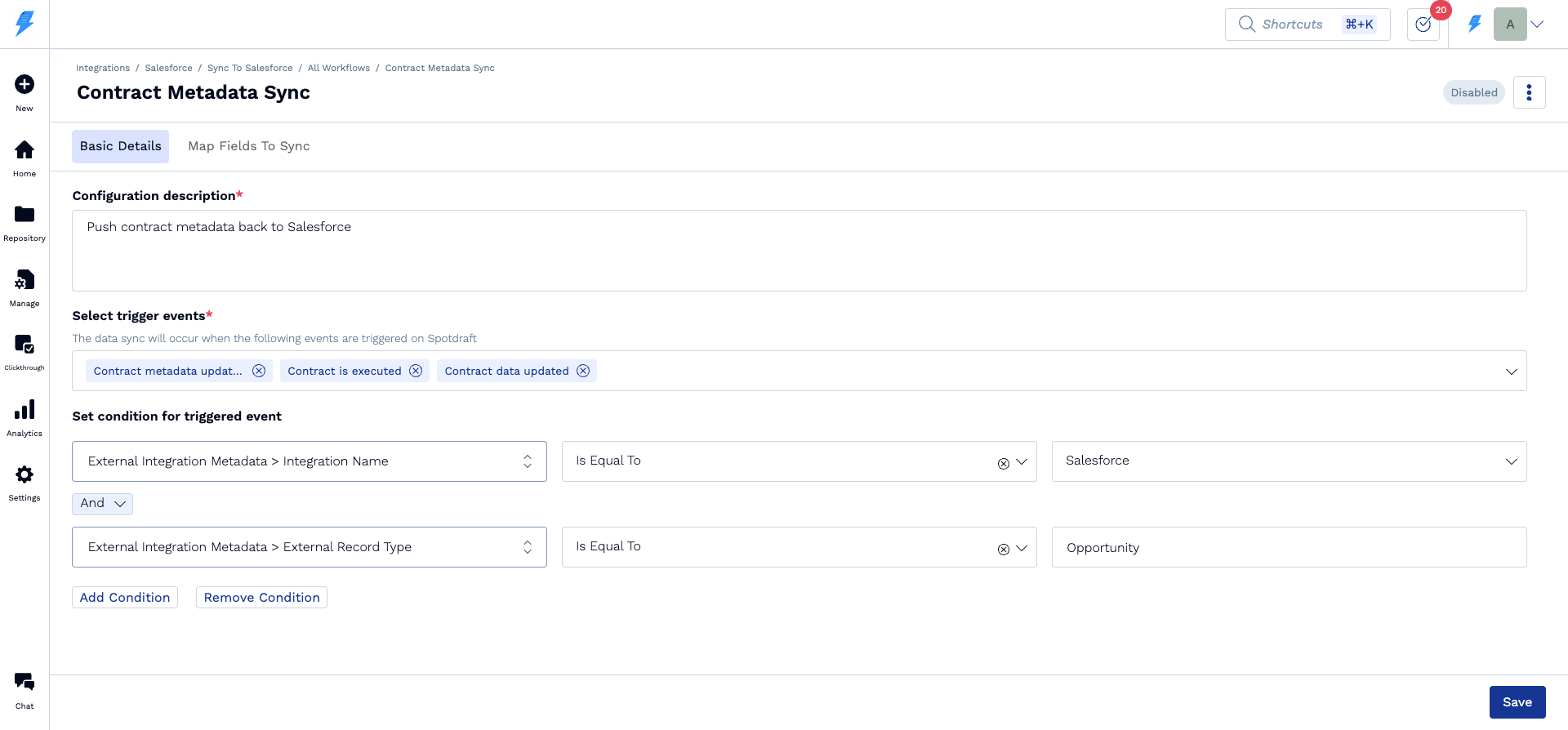Save the workflow configuration
This screenshot has width=1568, height=730.
[x=1517, y=702]
